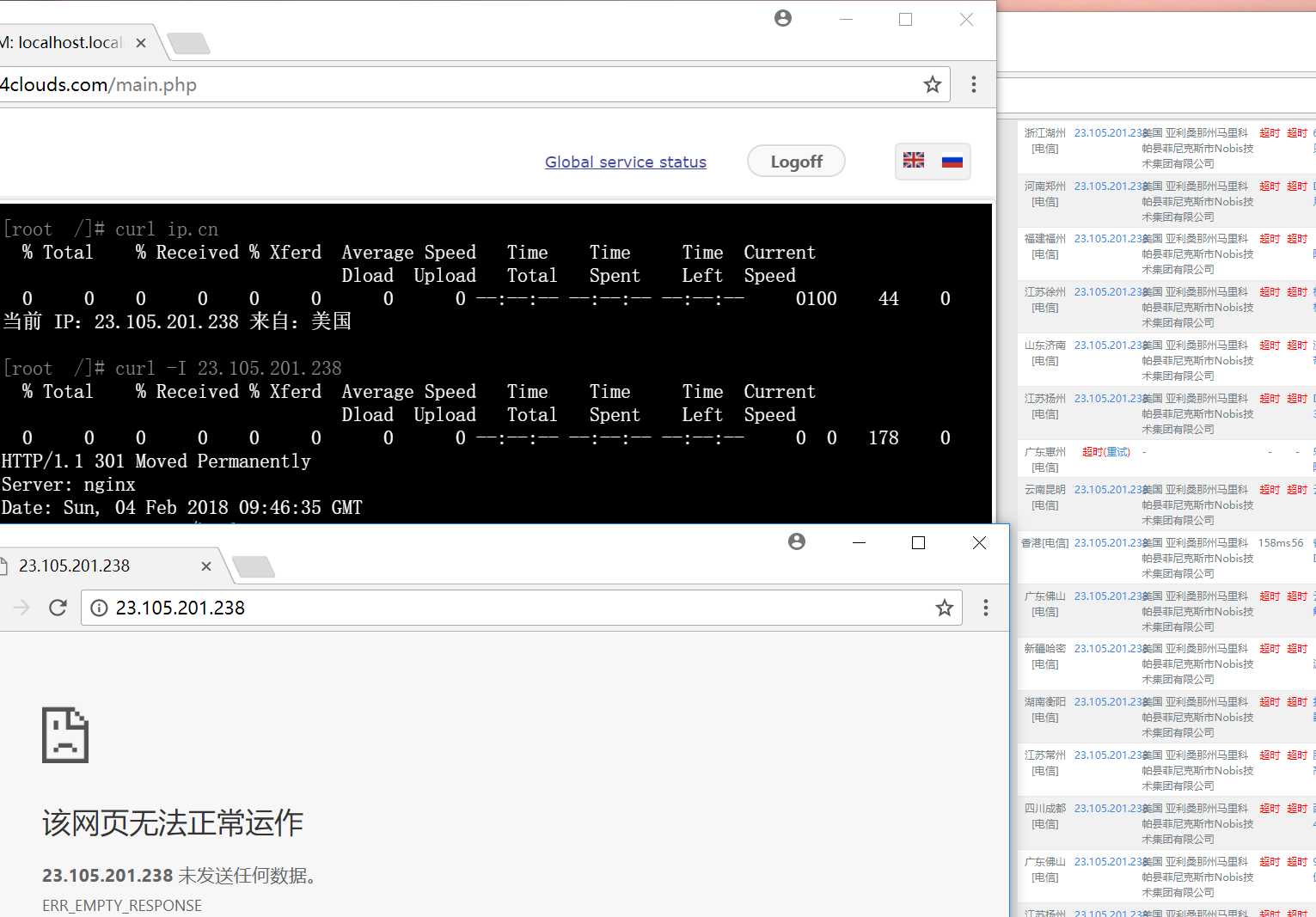
Task: Click the 'Date: Sun, 04 Feb 2018' terminal line
Action: tap(182, 507)
